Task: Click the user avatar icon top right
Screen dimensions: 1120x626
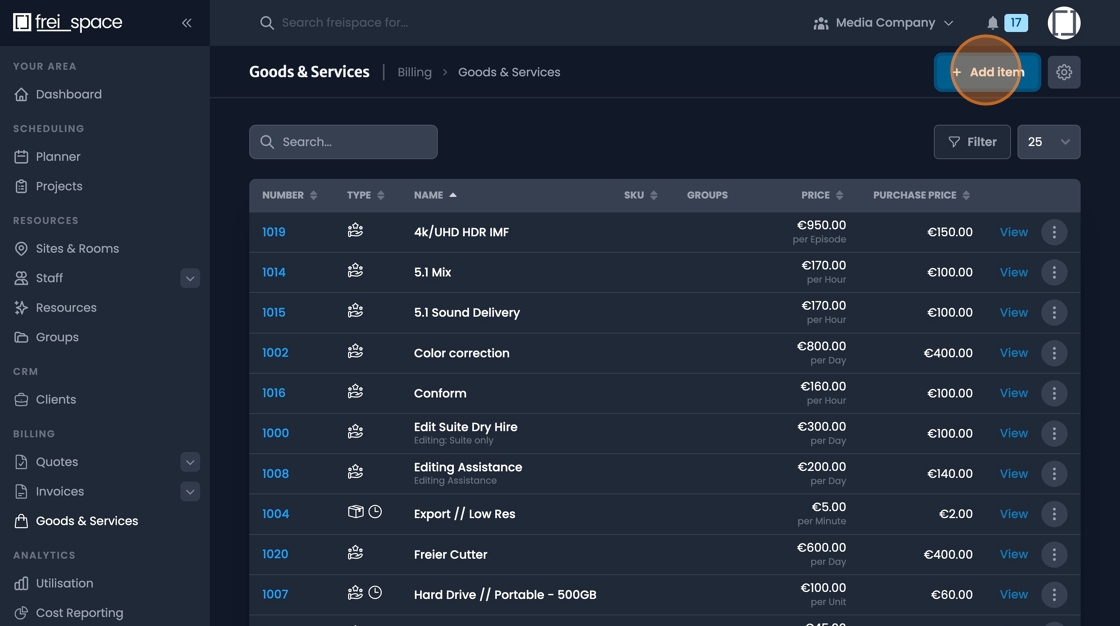Action: [1064, 22]
